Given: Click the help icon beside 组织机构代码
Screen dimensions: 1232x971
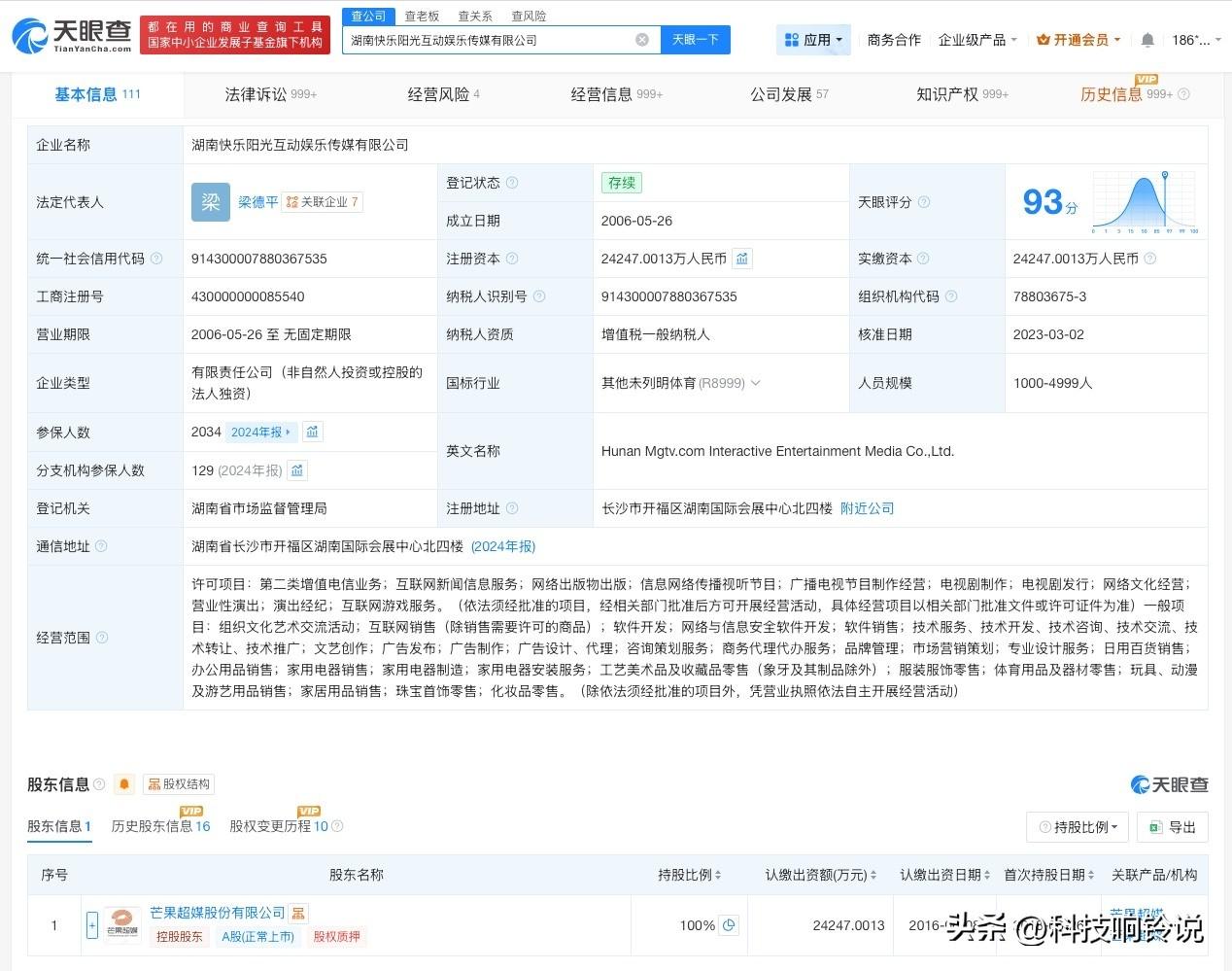Looking at the screenshot, I should 951,296.
